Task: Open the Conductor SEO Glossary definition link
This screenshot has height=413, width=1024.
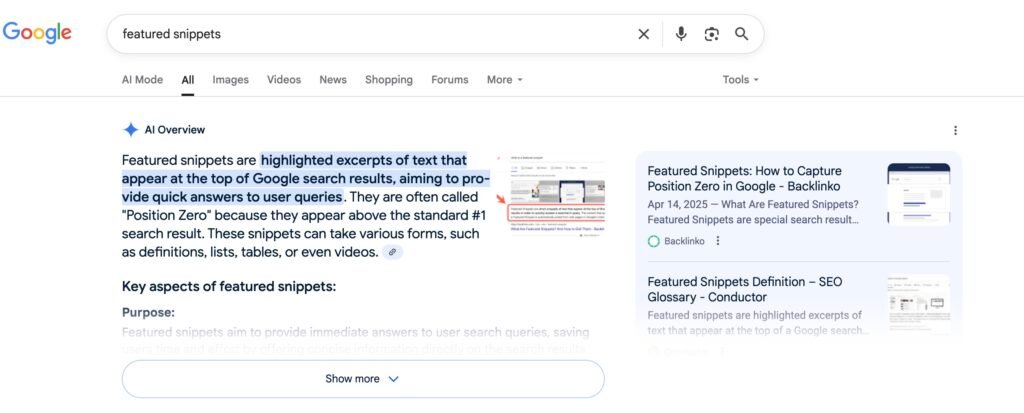Action: click(744, 289)
